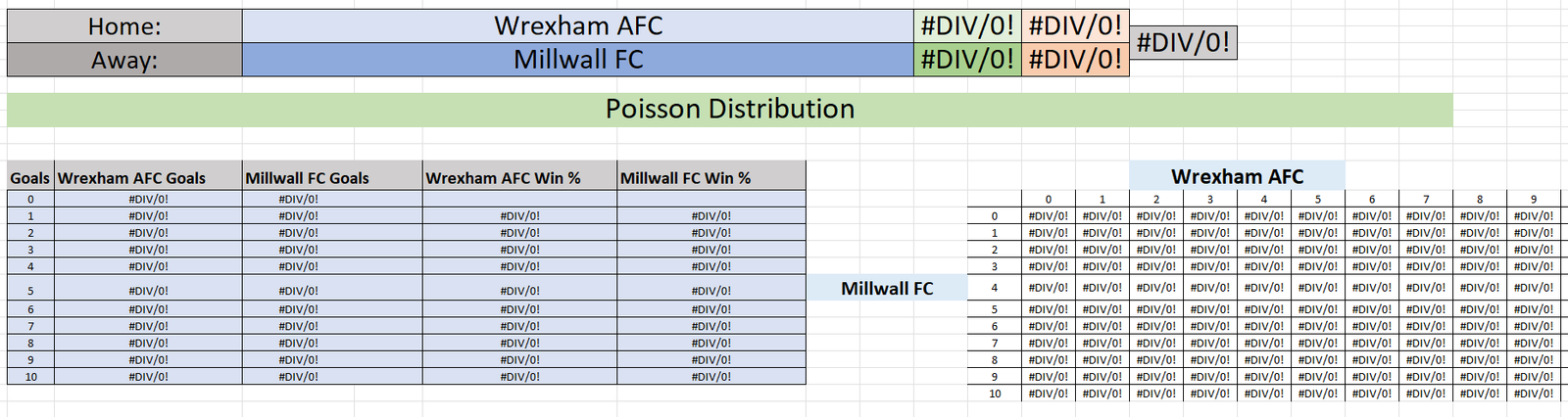1568x417 pixels.
Task: Click the Home: label cell
Action: [x=124, y=26]
